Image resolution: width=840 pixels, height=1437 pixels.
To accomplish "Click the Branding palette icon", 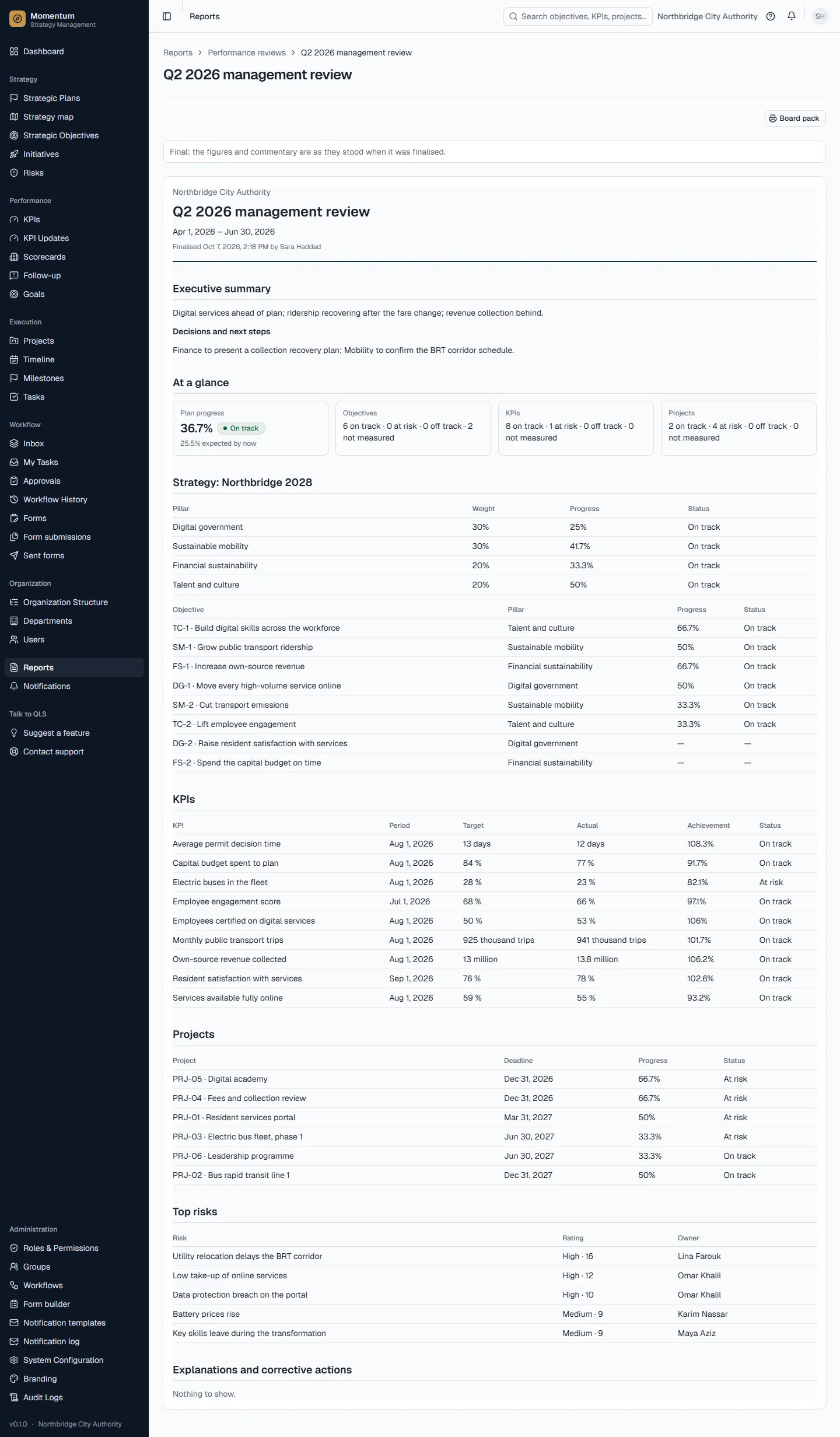I will (14, 1379).
